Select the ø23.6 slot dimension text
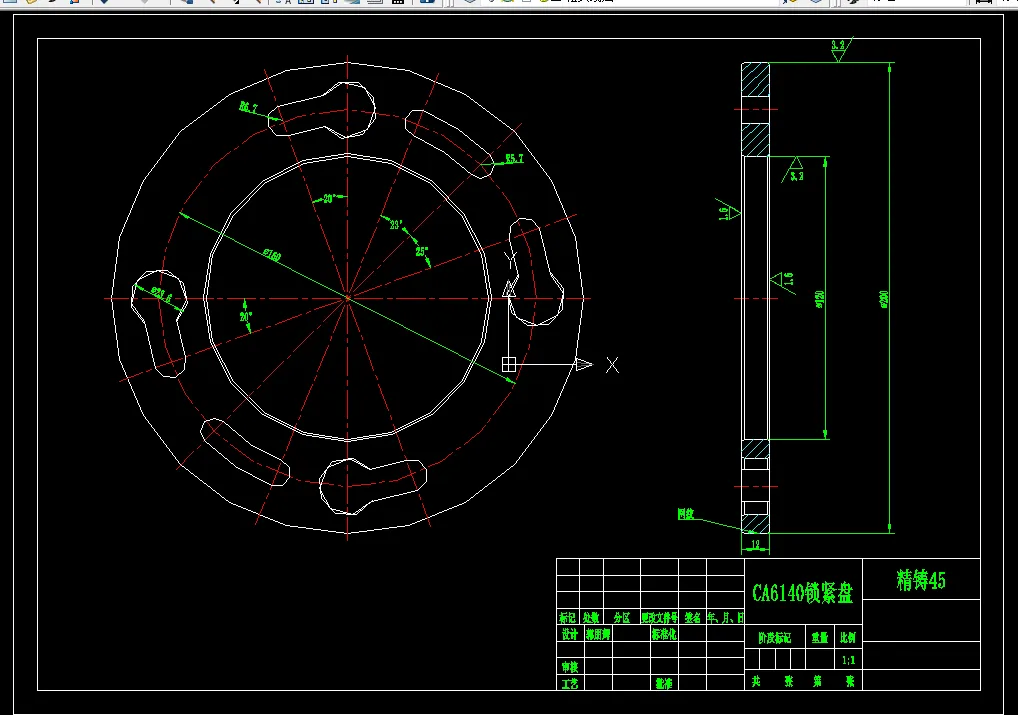 click(x=162, y=295)
